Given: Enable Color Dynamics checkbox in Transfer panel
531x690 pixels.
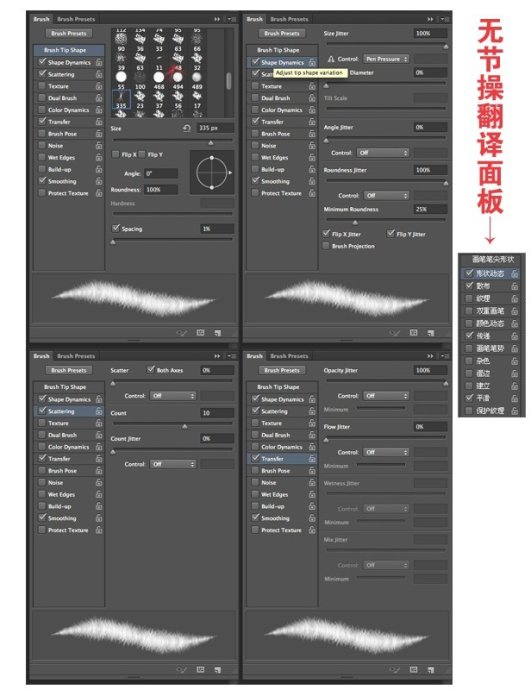Looking at the screenshot, I should pyautogui.click(x=255, y=447).
